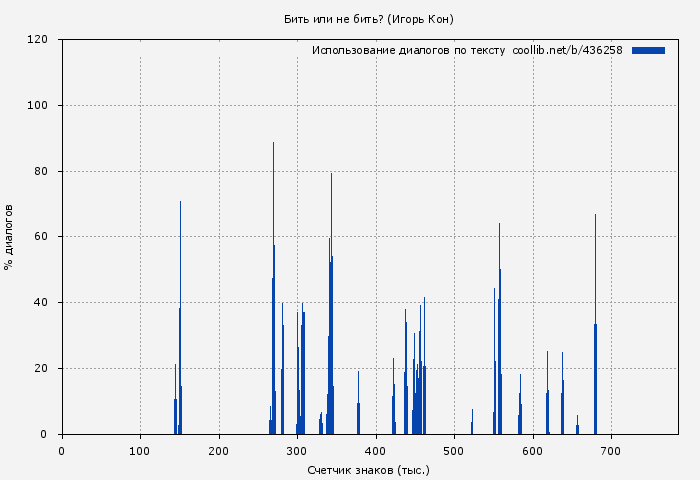The height and width of the screenshot is (480, 700).
Task: Click the y-axis tick label 120
Action: pyautogui.click(x=38, y=40)
